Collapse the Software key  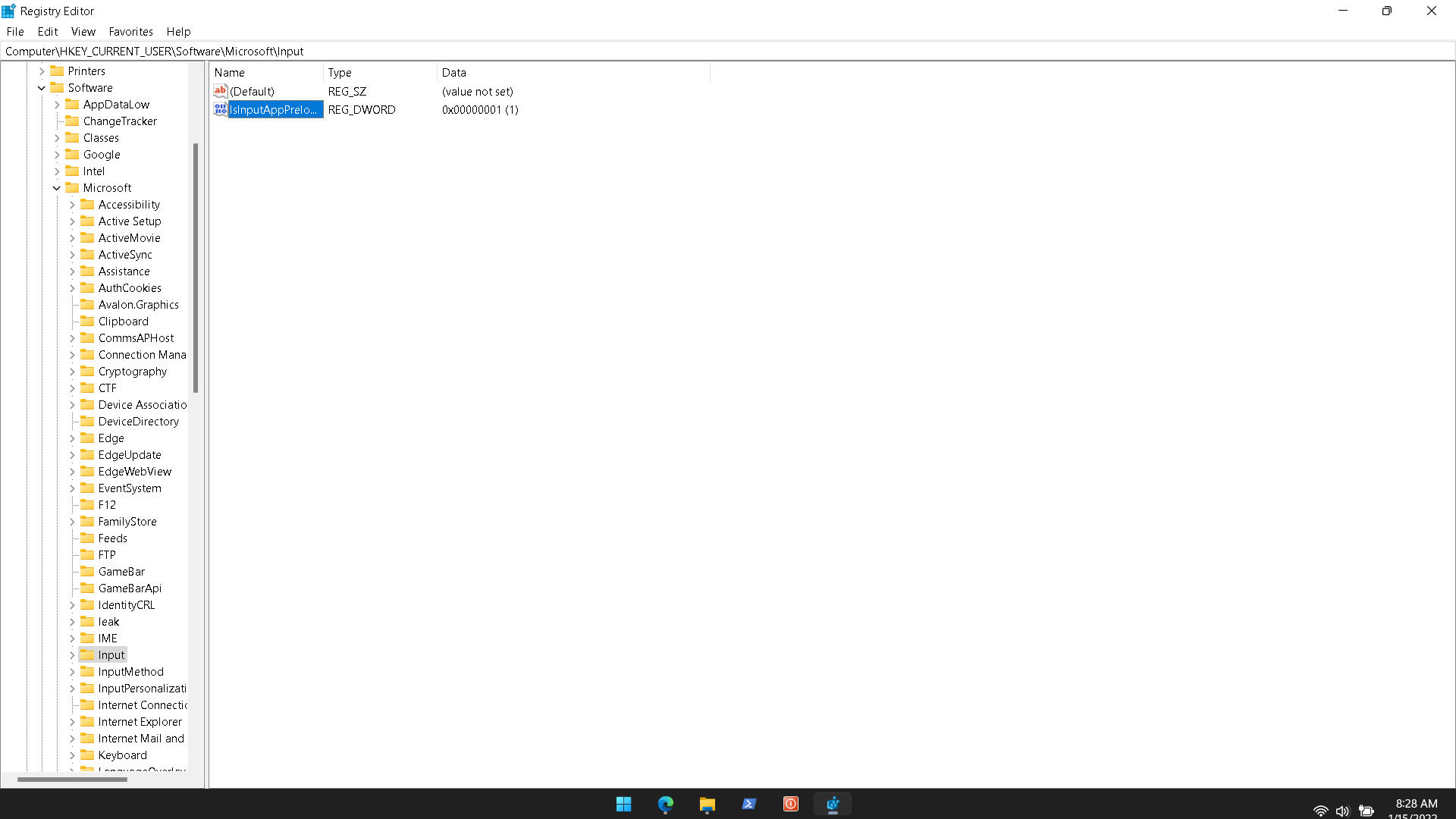click(42, 88)
